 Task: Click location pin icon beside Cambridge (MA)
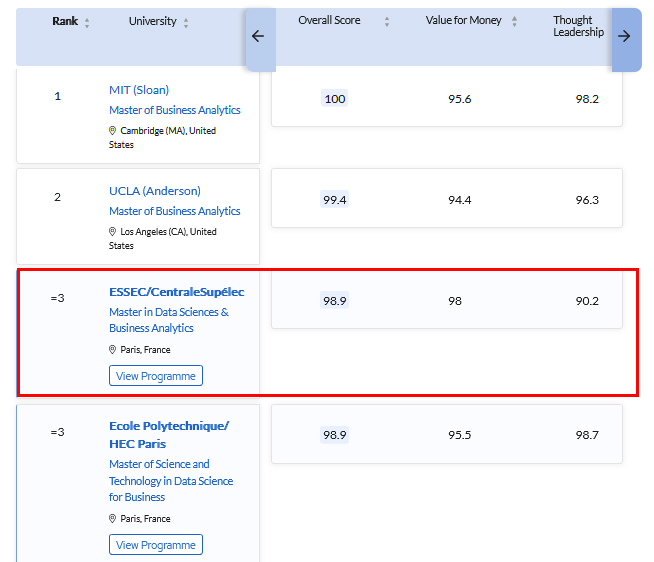click(112, 131)
